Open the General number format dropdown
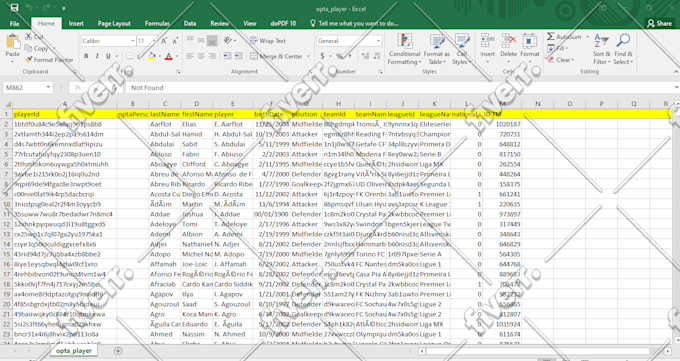This screenshot has height=361, width=680. pyautogui.click(x=378, y=41)
